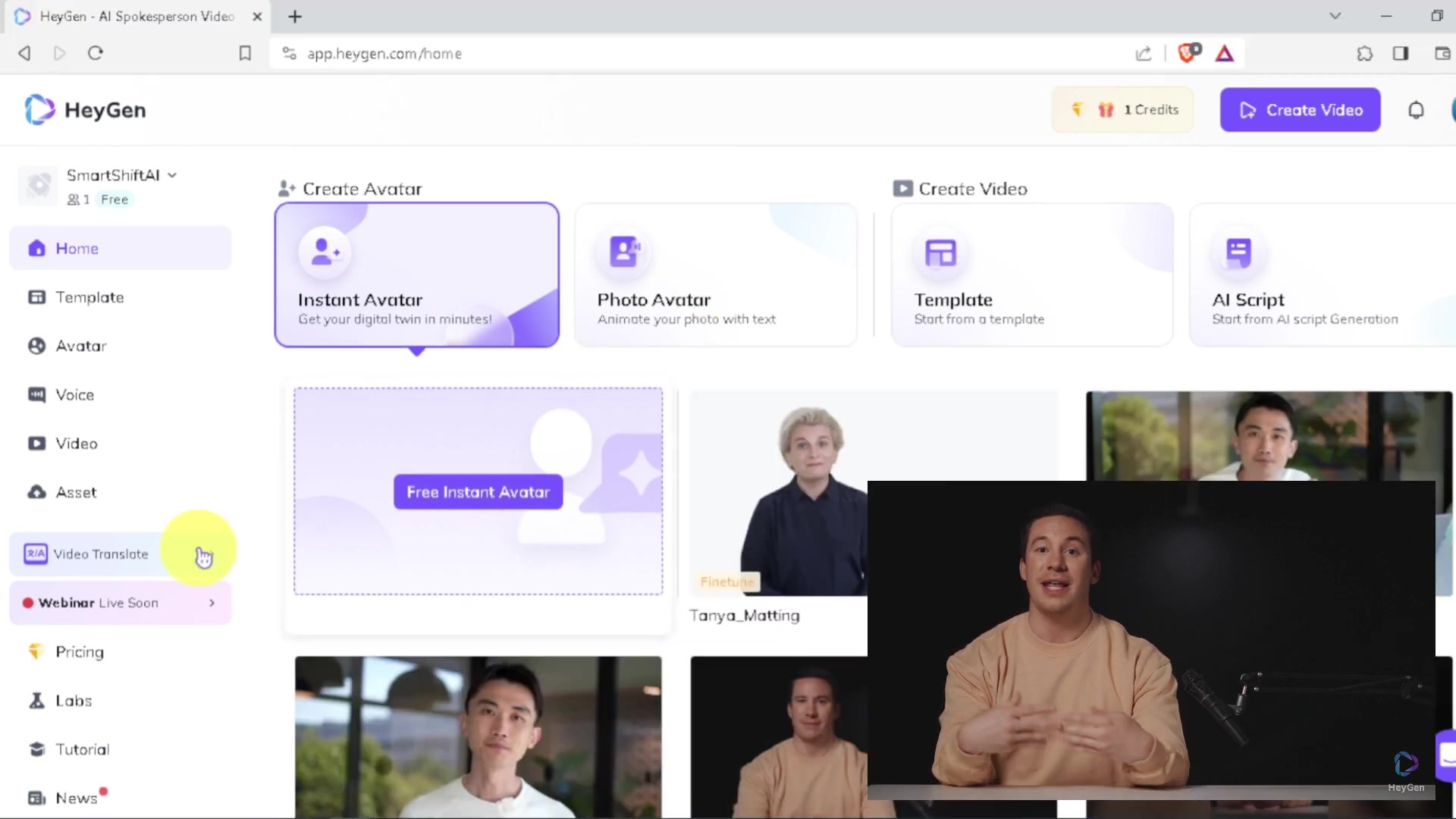Click the Template sidebar icon

tap(36, 297)
